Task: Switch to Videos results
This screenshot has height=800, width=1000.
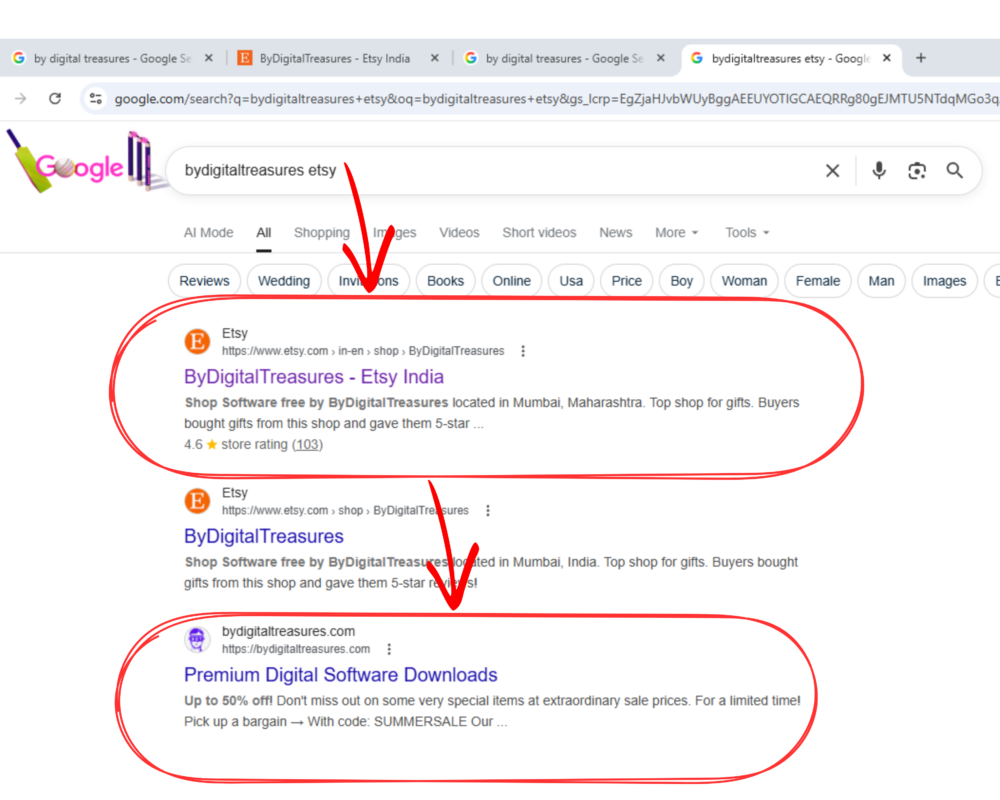Action: pyautogui.click(x=459, y=233)
